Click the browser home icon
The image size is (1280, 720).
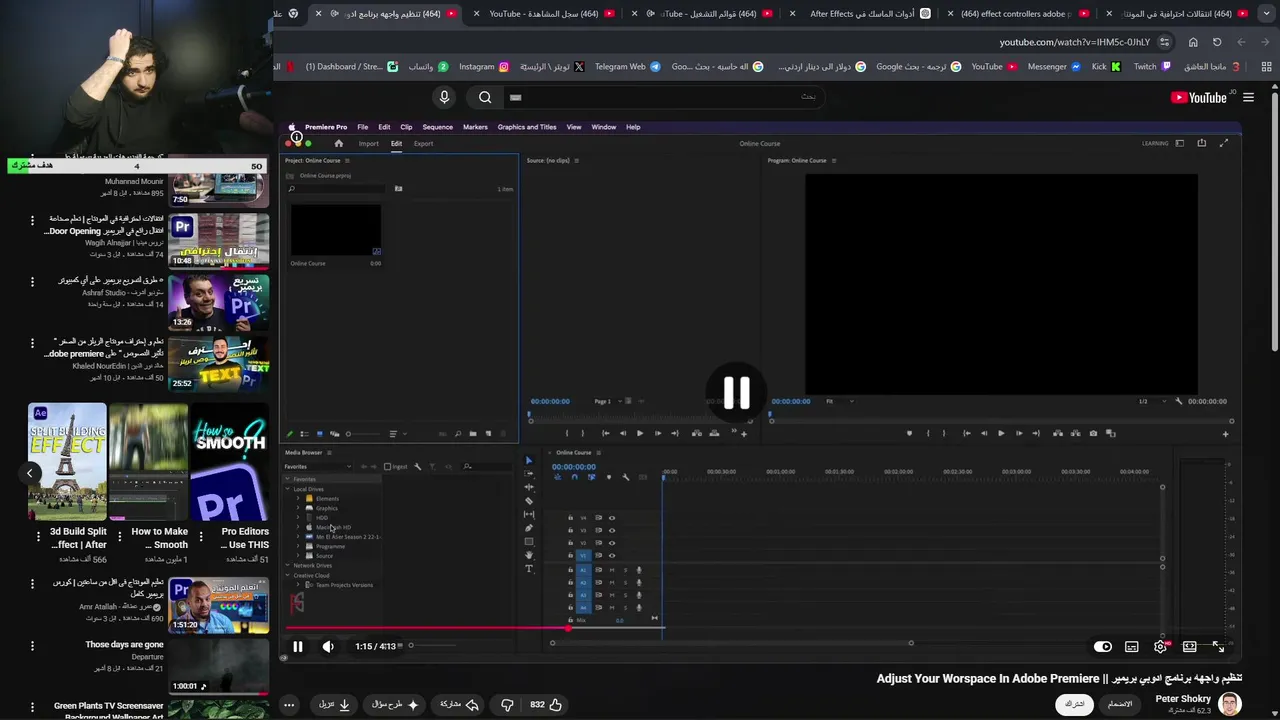click(1193, 42)
